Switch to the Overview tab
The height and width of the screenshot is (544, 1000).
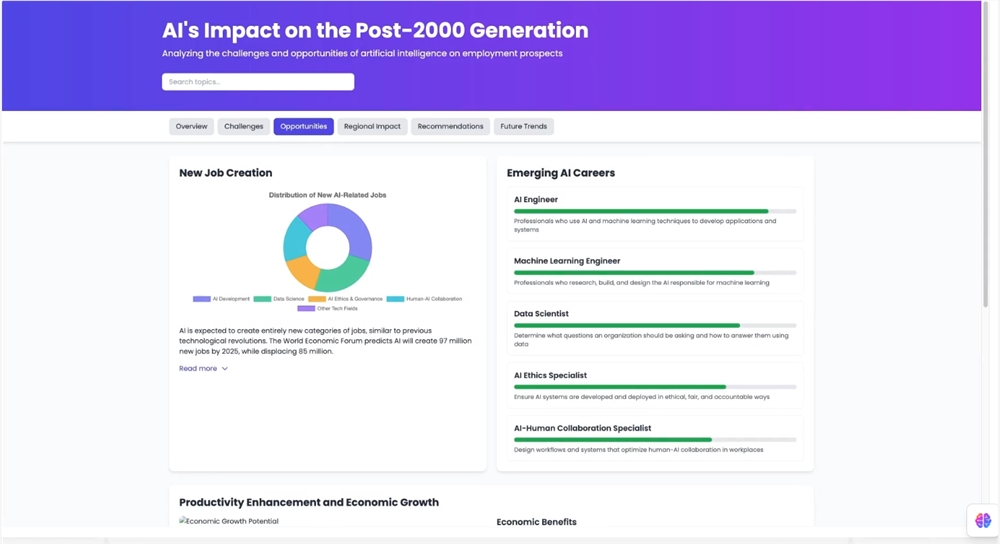191,127
